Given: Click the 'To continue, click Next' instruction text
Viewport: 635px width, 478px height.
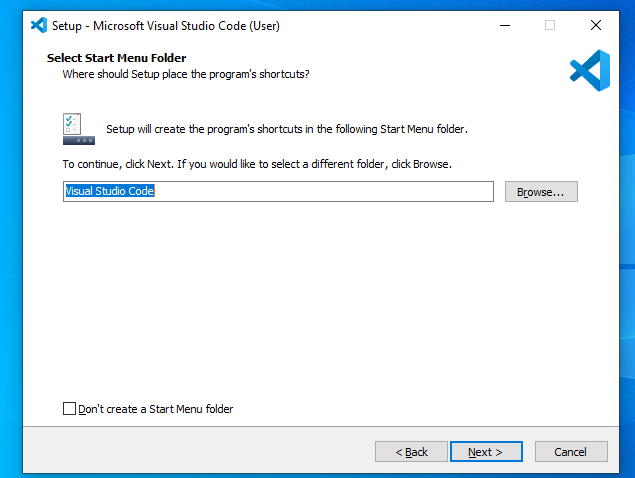Looking at the screenshot, I should (257, 164).
